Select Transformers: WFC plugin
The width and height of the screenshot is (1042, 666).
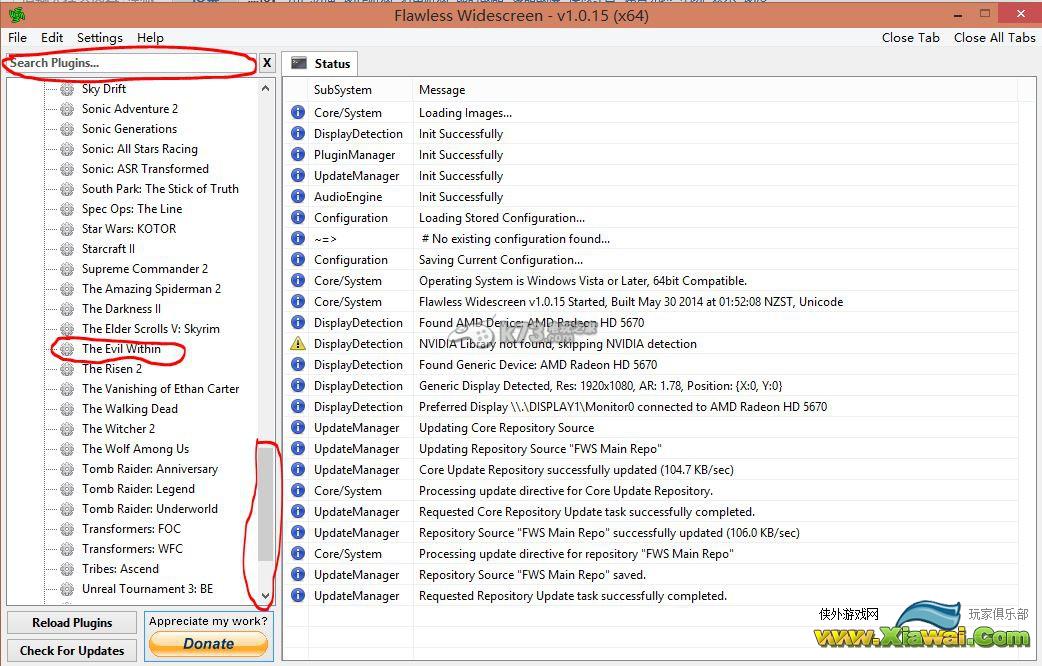132,548
